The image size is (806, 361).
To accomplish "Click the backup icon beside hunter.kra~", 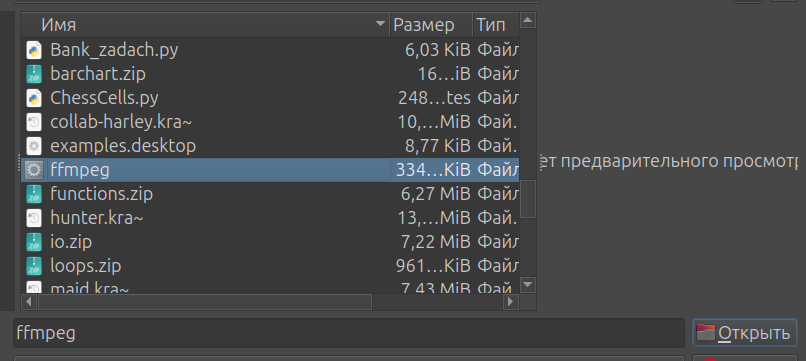I will pyautogui.click(x=34, y=218).
